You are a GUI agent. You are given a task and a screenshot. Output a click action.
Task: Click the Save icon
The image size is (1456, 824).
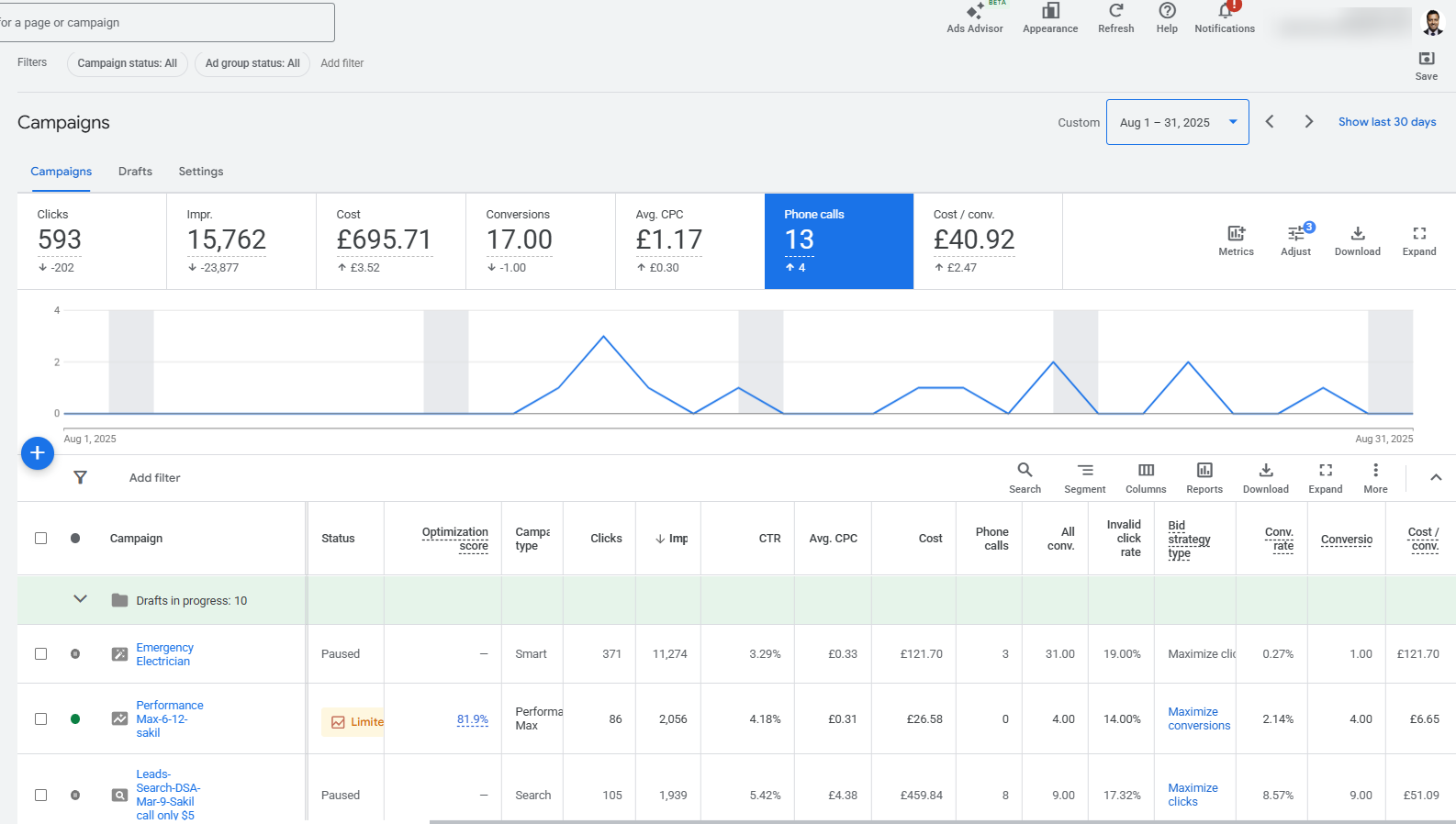click(x=1427, y=59)
